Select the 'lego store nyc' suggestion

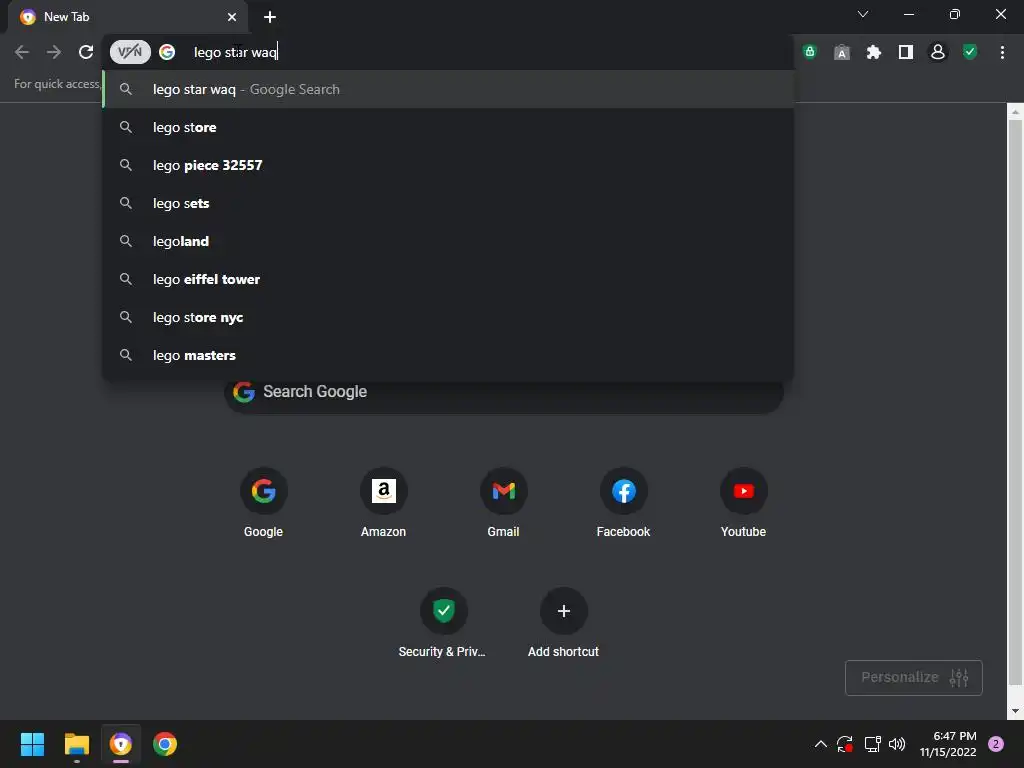tap(449, 317)
